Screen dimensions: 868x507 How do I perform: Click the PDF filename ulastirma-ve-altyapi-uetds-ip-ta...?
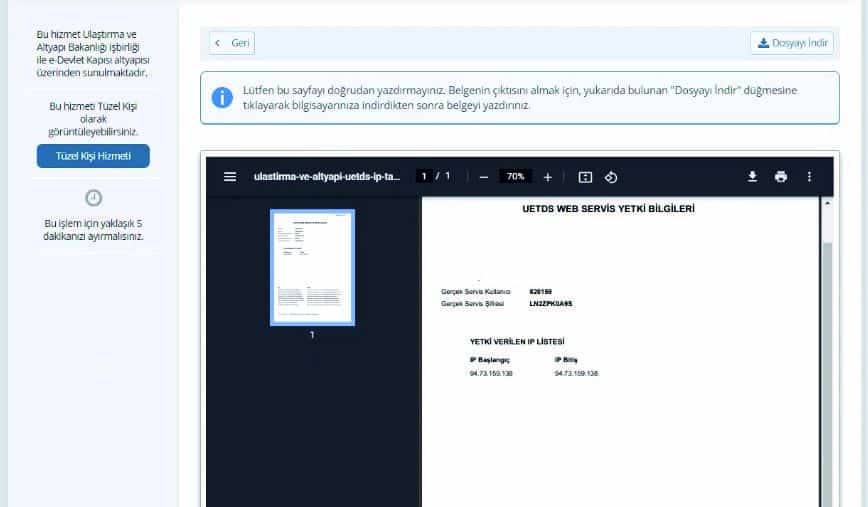(x=327, y=177)
